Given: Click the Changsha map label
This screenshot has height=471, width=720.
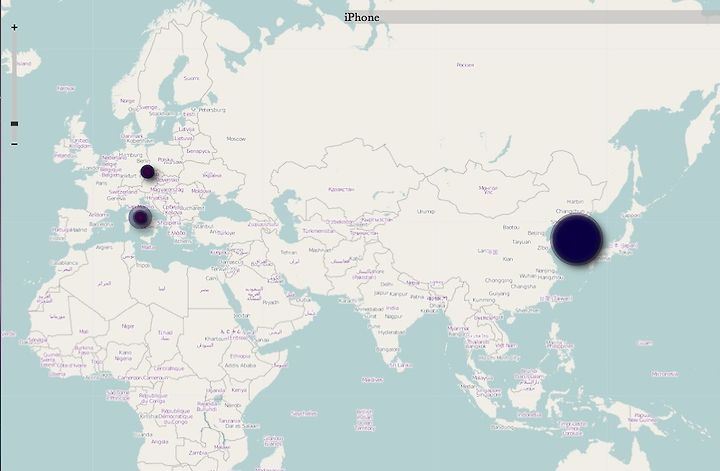Looking at the screenshot, I should [x=523, y=286].
